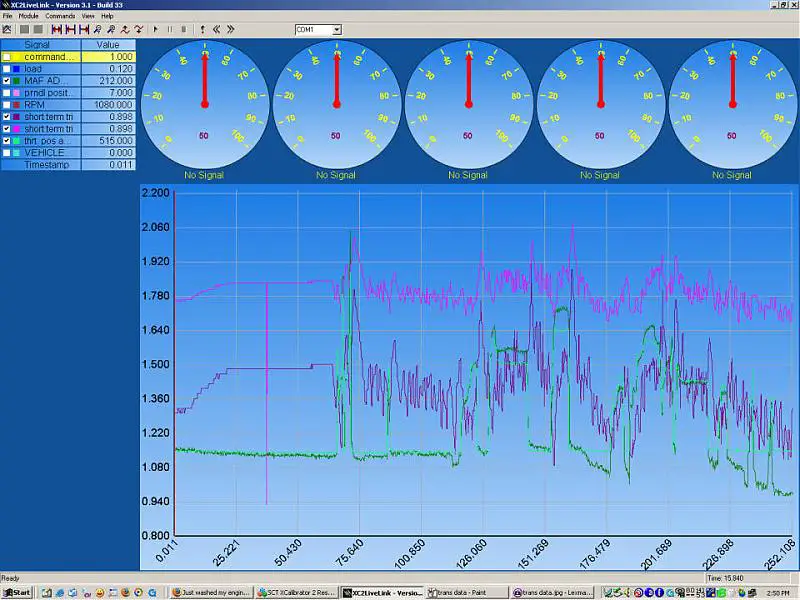Click the third red H-shaped marker icon
Image resolution: width=800 pixels, height=600 pixels.
point(84,30)
